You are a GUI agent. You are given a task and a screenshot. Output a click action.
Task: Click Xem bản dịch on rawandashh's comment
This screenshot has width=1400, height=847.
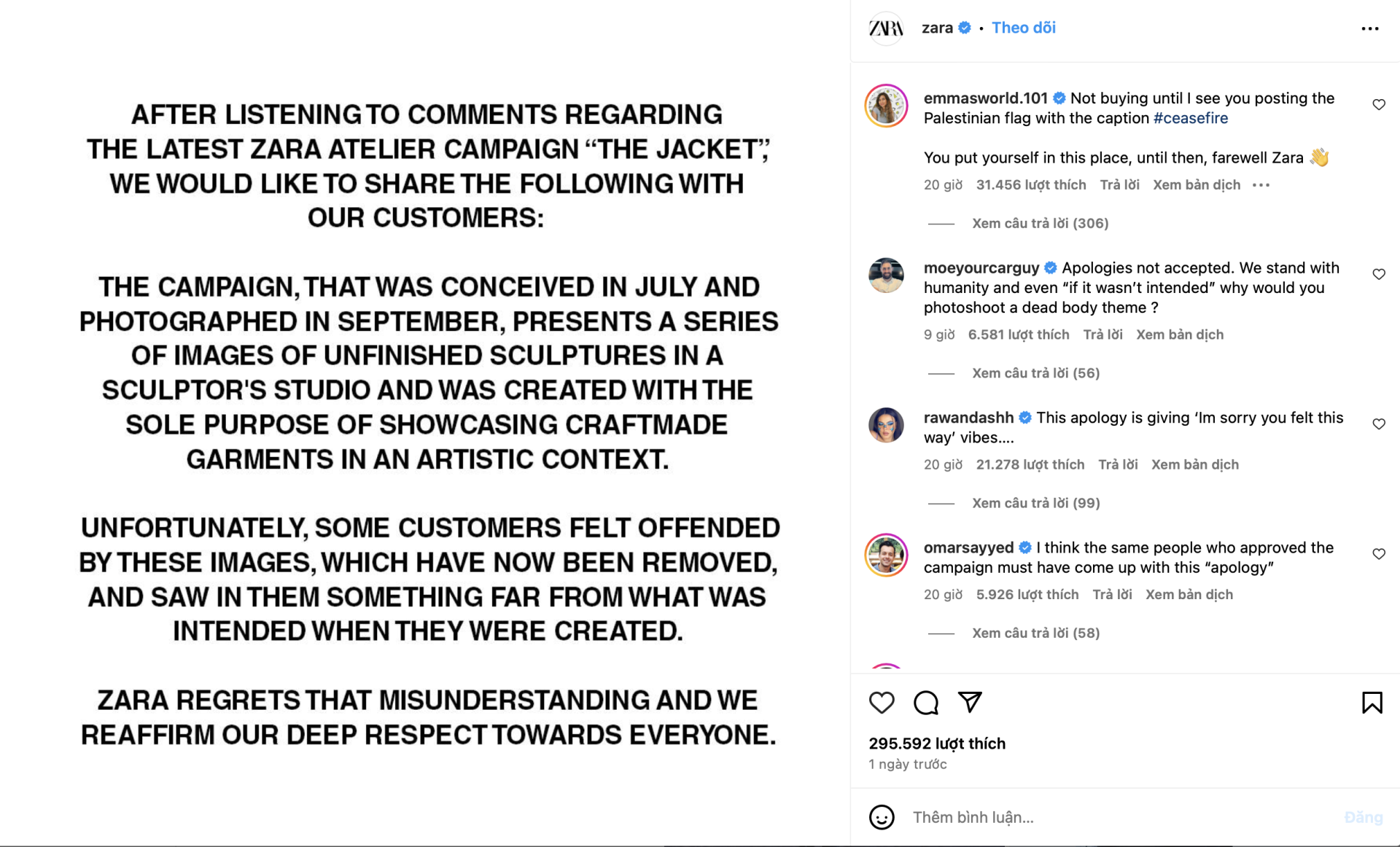[1194, 464]
